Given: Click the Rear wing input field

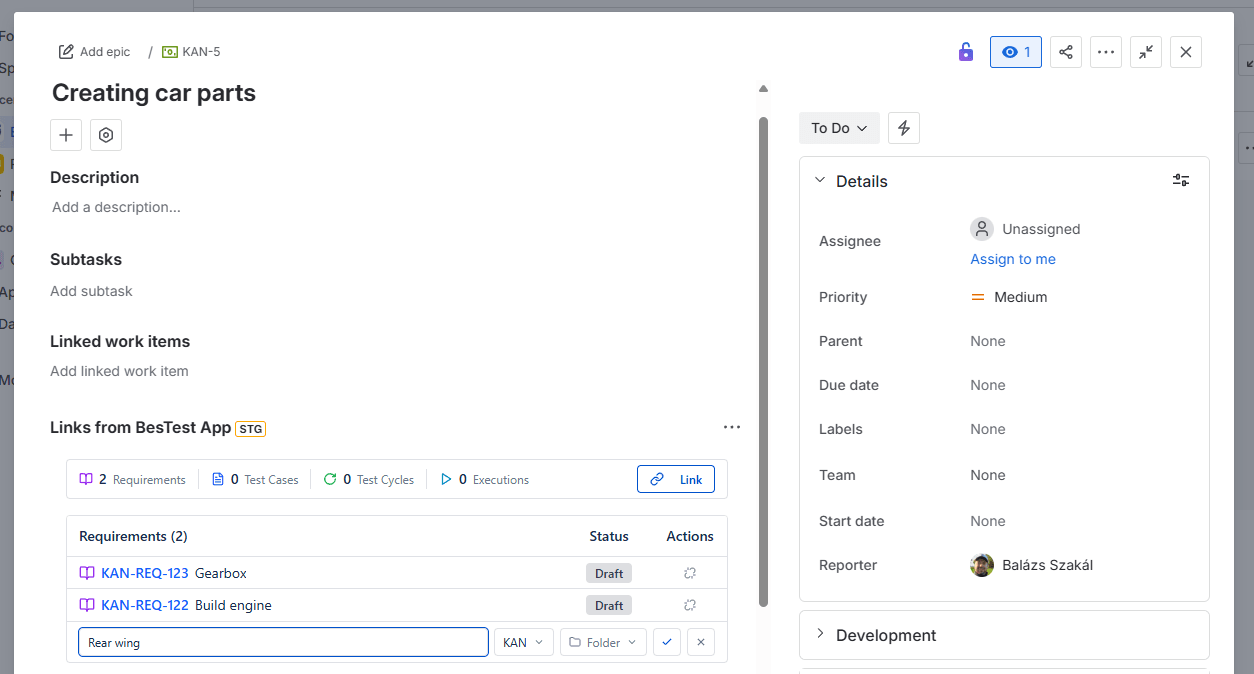Looking at the screenshot, I should point(283,642).
